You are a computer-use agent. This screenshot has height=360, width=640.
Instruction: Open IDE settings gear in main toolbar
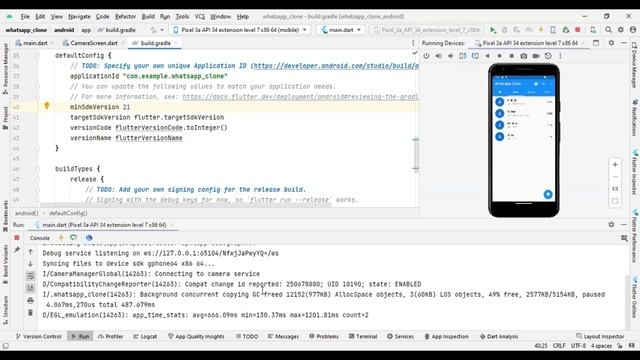tap(620, 30)
